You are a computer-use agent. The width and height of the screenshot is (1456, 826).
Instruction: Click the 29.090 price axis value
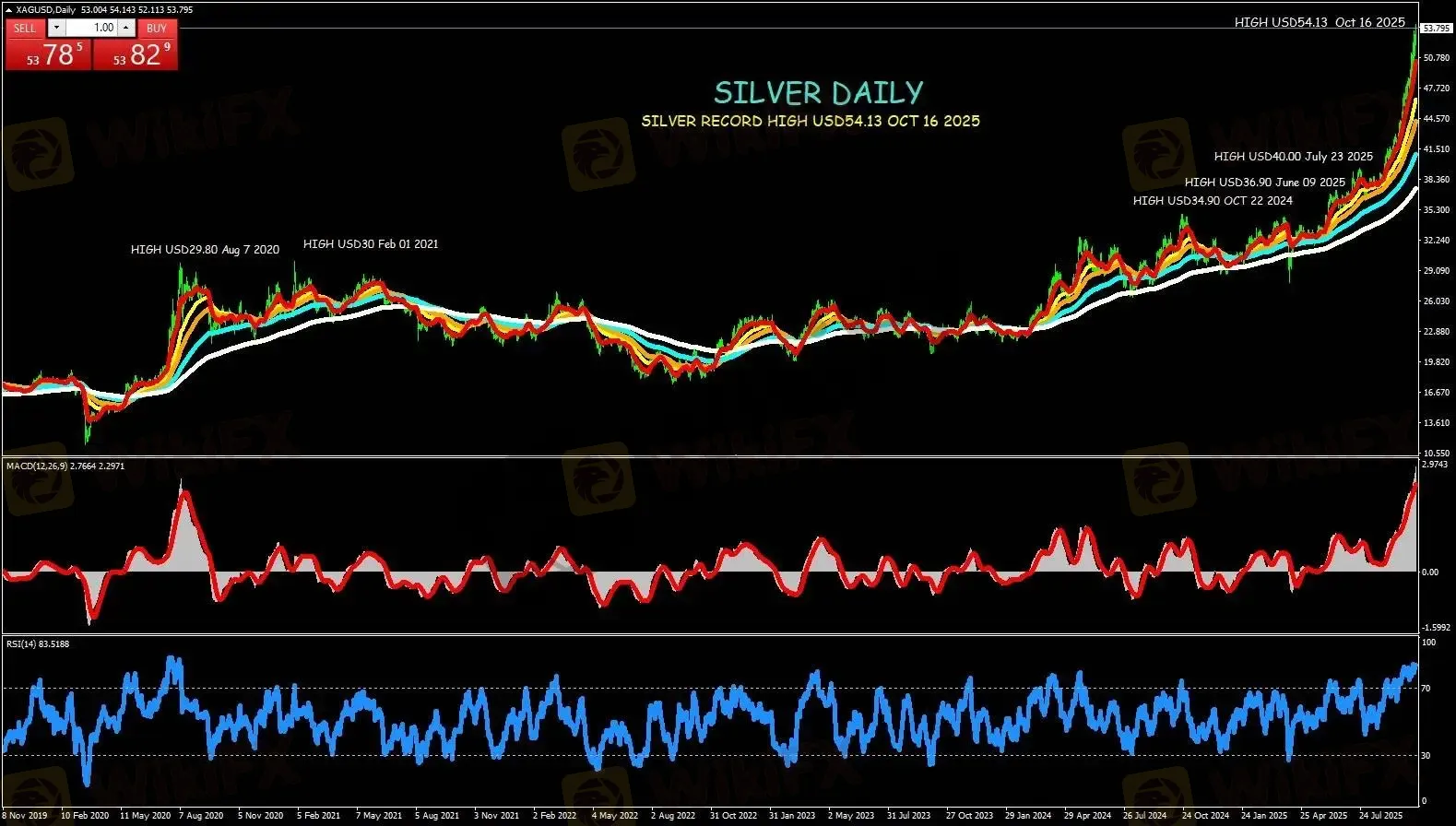[x=1436, y=271]
